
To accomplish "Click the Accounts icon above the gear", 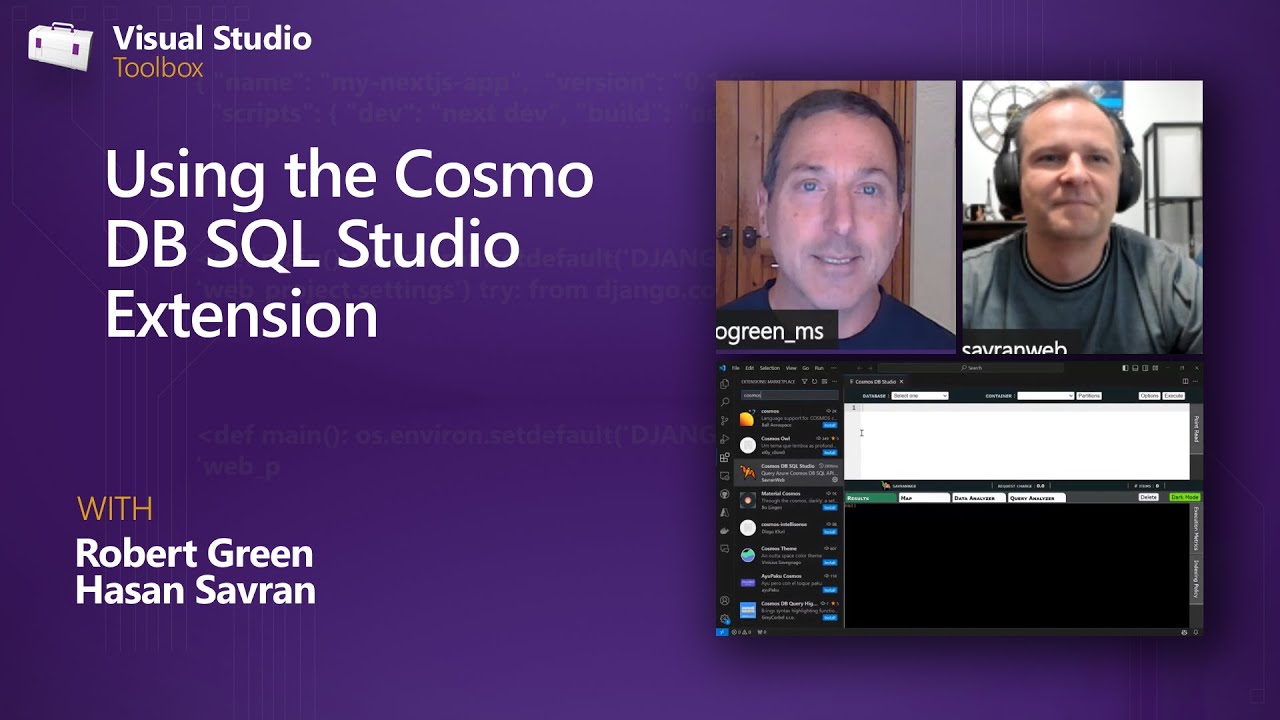I will 724,600.
